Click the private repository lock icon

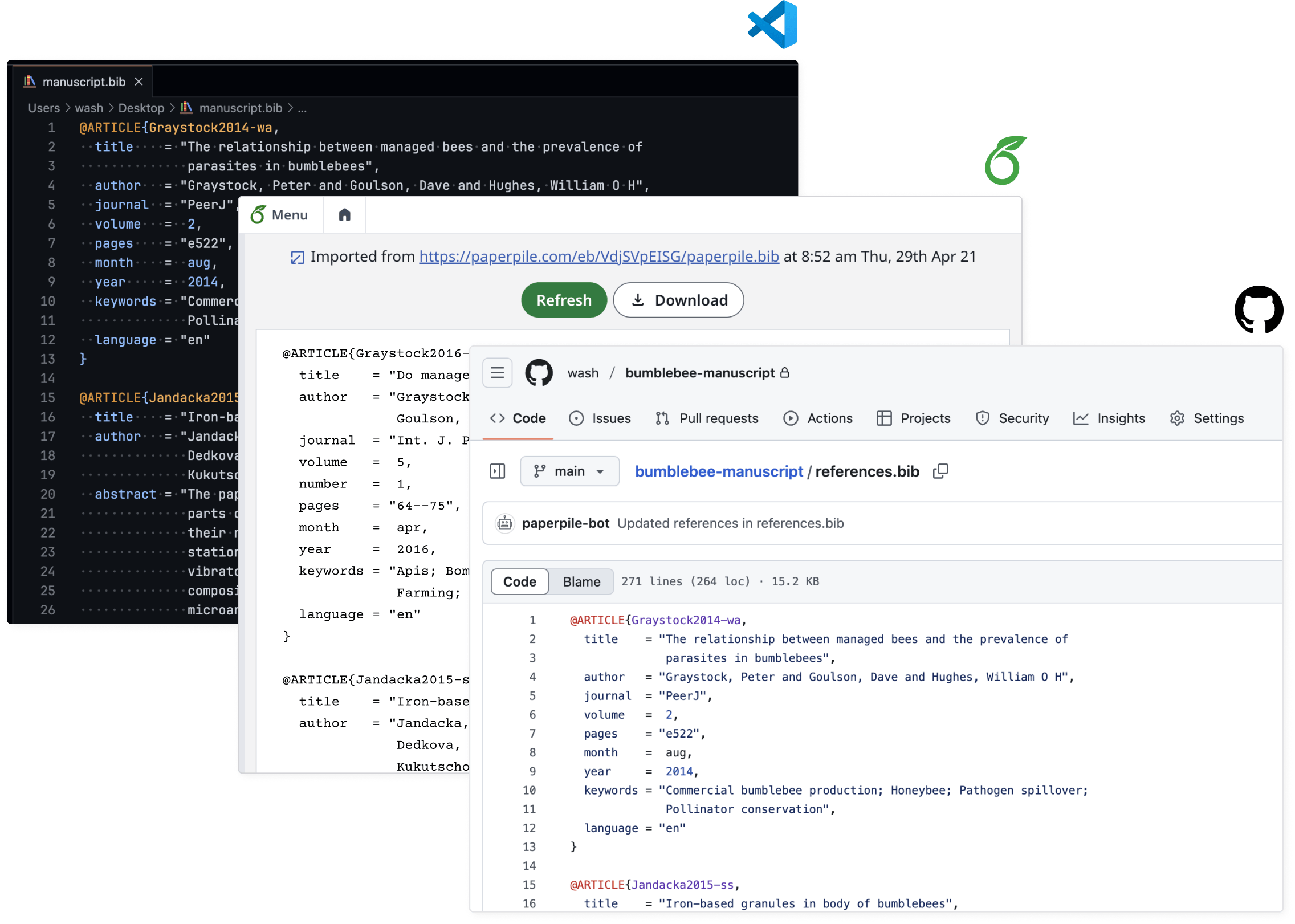click(x=784, y=373)
